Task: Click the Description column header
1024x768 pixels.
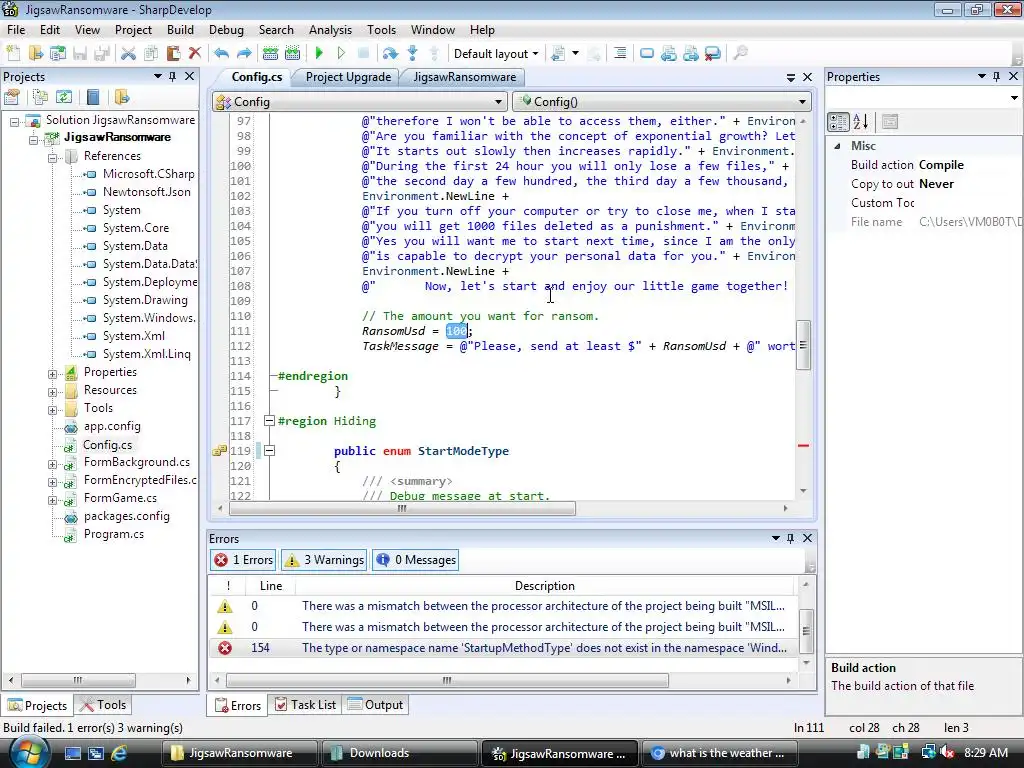Action: pyautogui.click(x=545, y=586)
